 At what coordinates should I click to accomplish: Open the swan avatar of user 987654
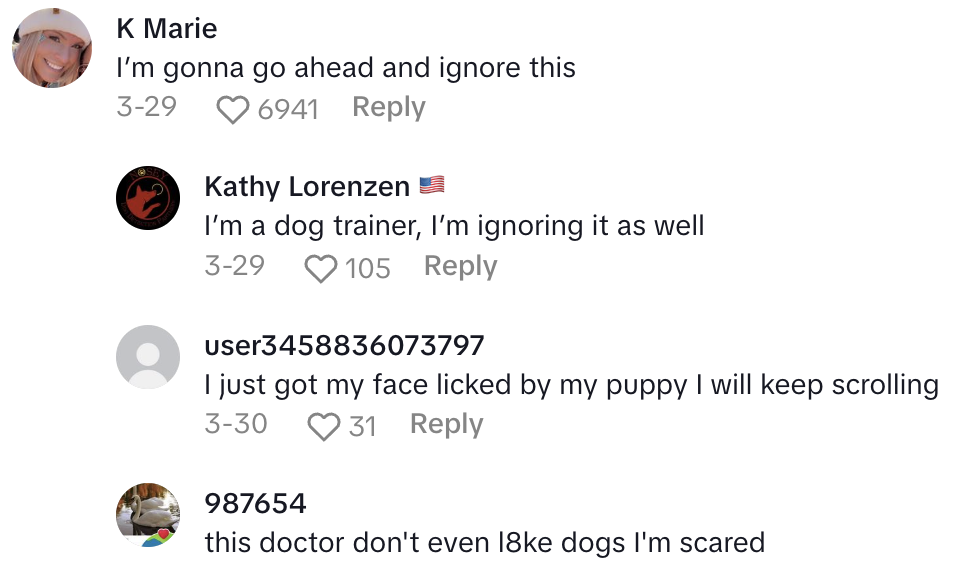click(x=148, y=515)
